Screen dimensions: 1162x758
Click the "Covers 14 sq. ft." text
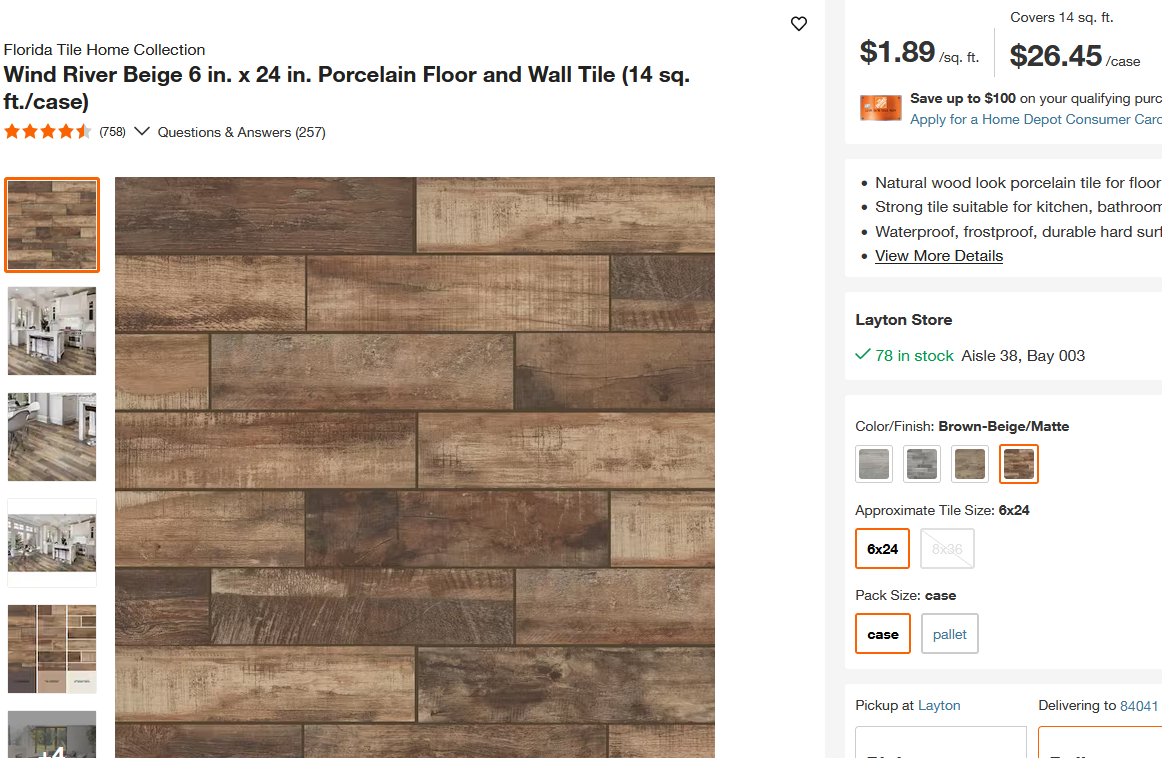(x=1062, y=17)
